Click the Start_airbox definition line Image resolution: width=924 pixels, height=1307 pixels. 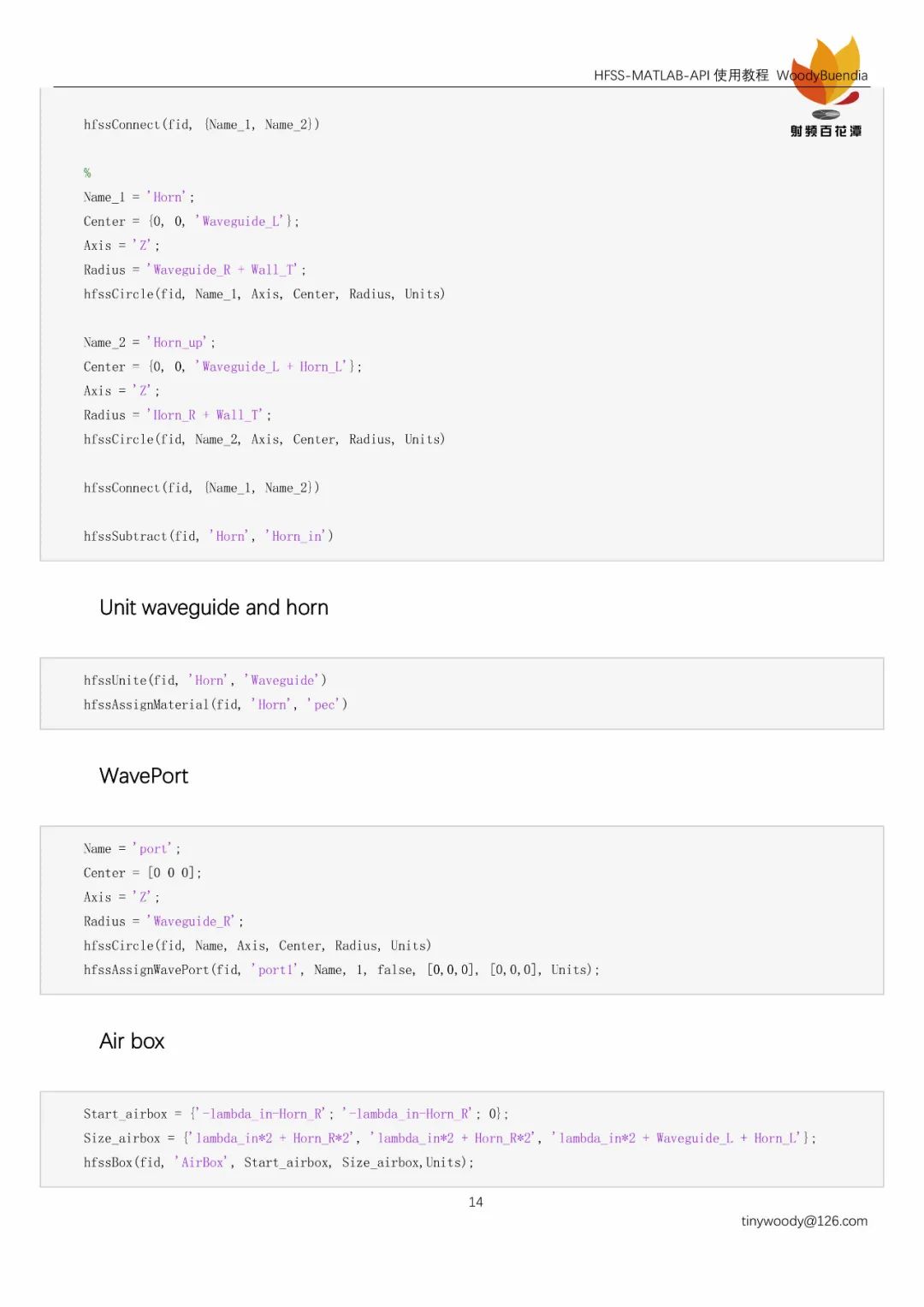[295, 1114]
